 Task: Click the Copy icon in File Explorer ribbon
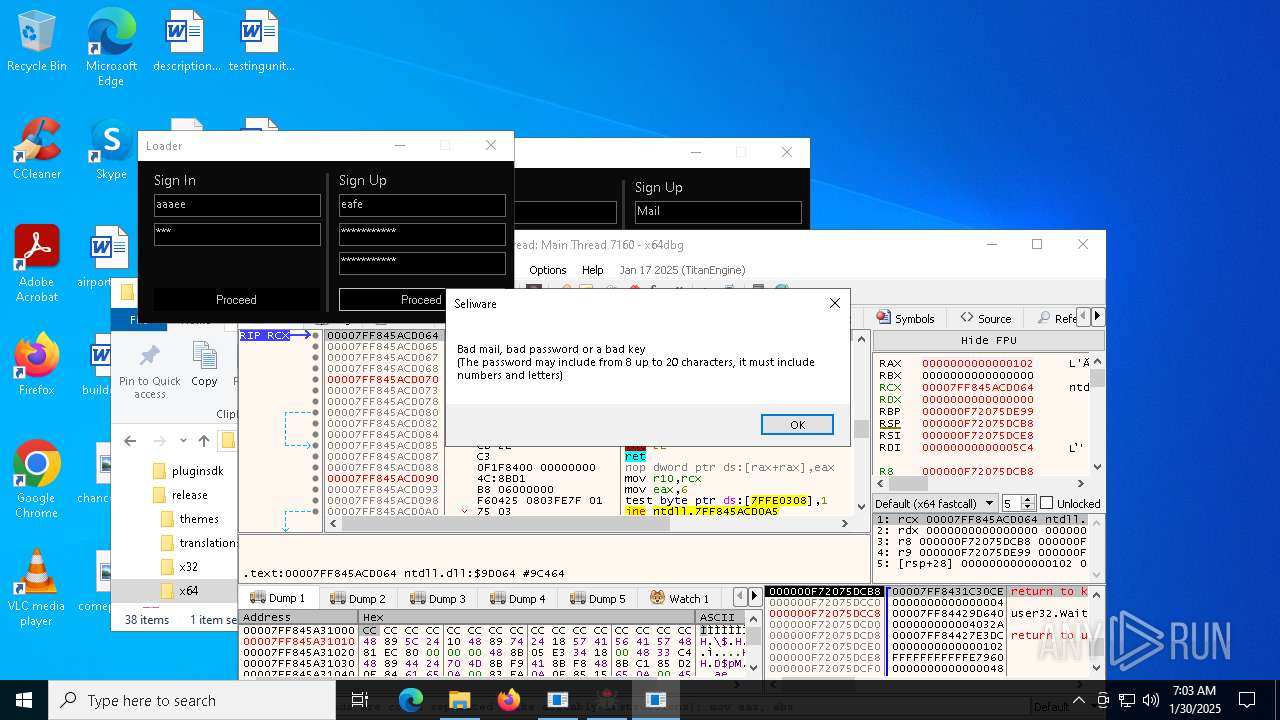click(x=204, y=365)
